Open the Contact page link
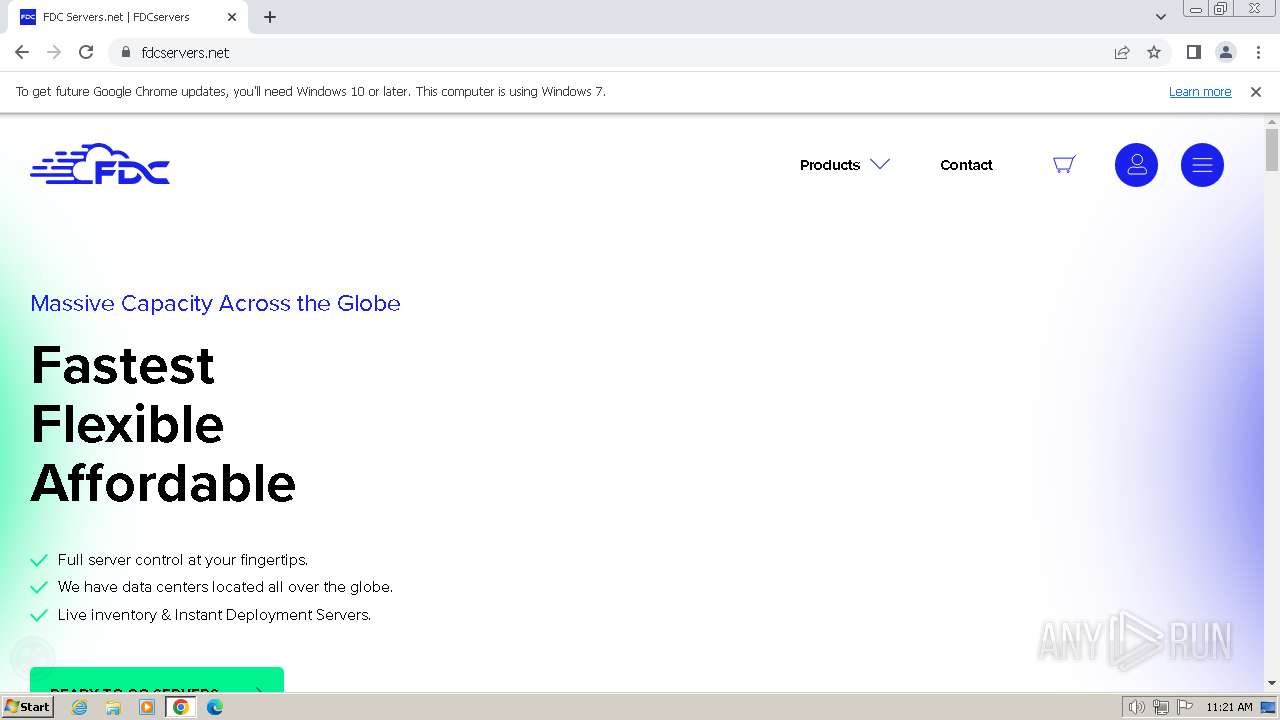The height and width of the screenshot is (720, 1280). click(x=966, y=165)
